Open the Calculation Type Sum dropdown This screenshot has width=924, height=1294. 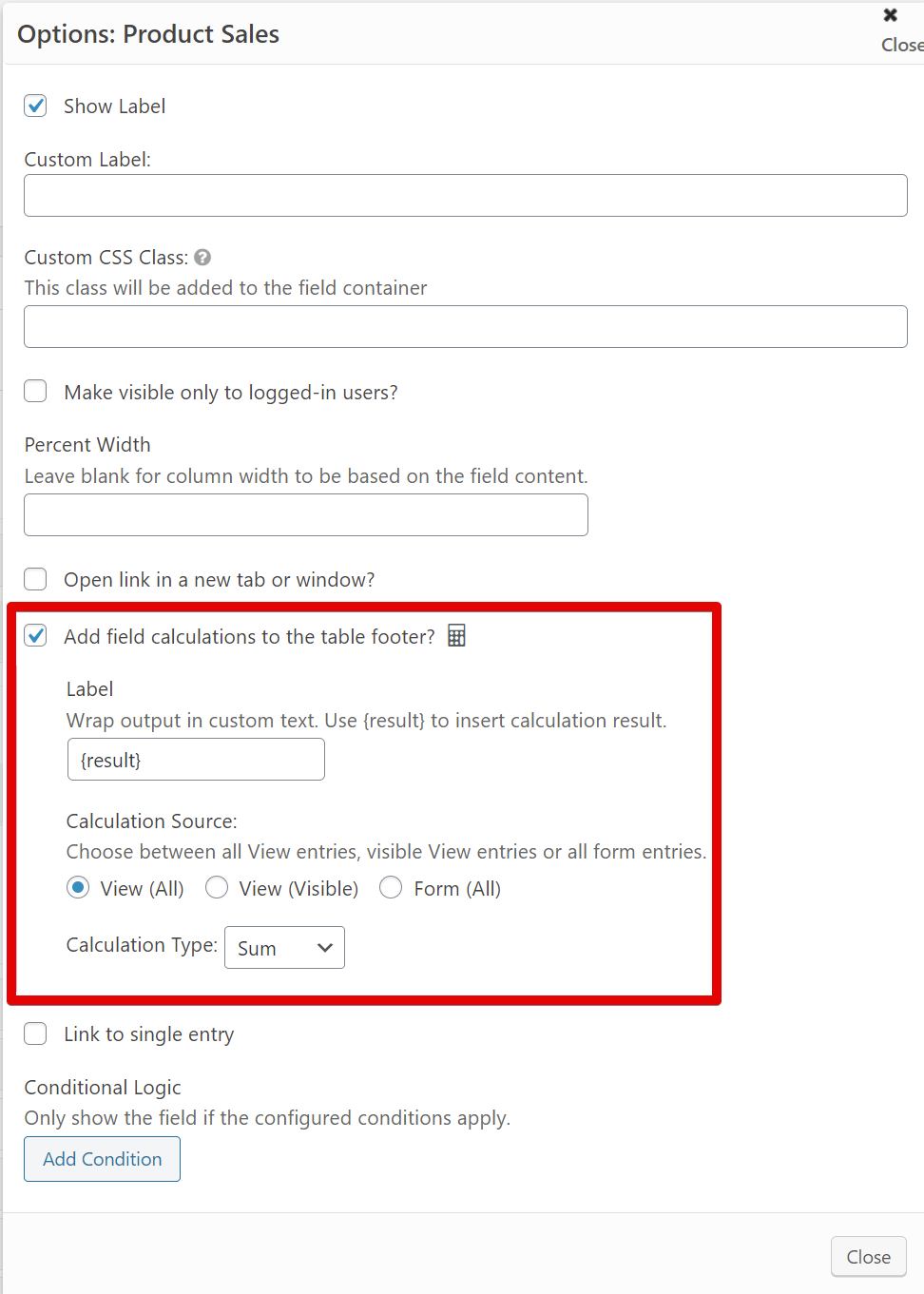[284, 948]
